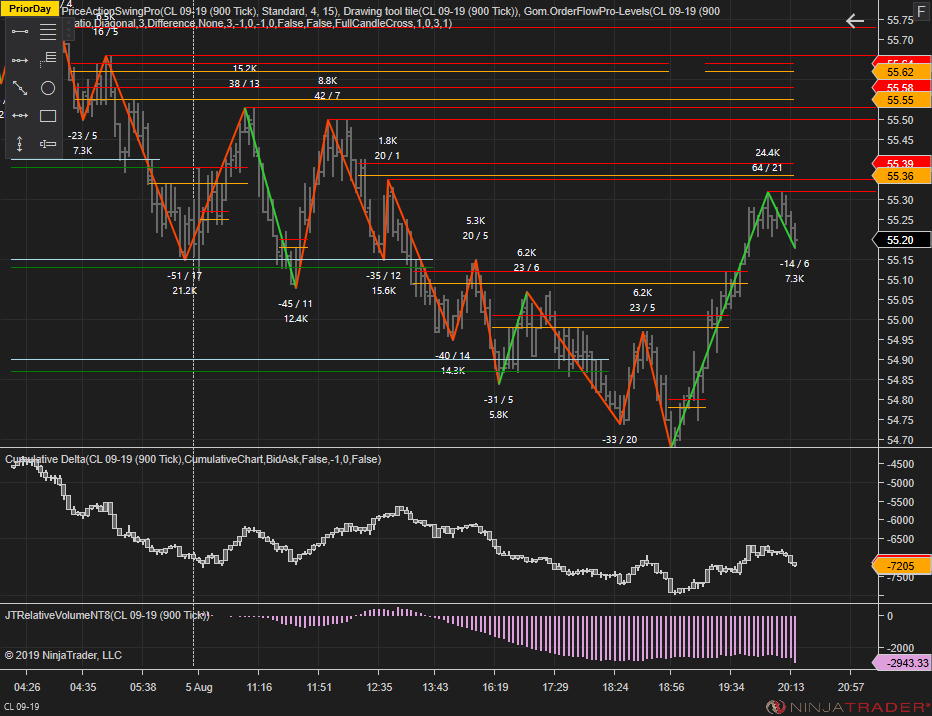The height and width of the screenshot is (716, 932).
Task: Click the 15.6K swing volume label
Action: 383,291
